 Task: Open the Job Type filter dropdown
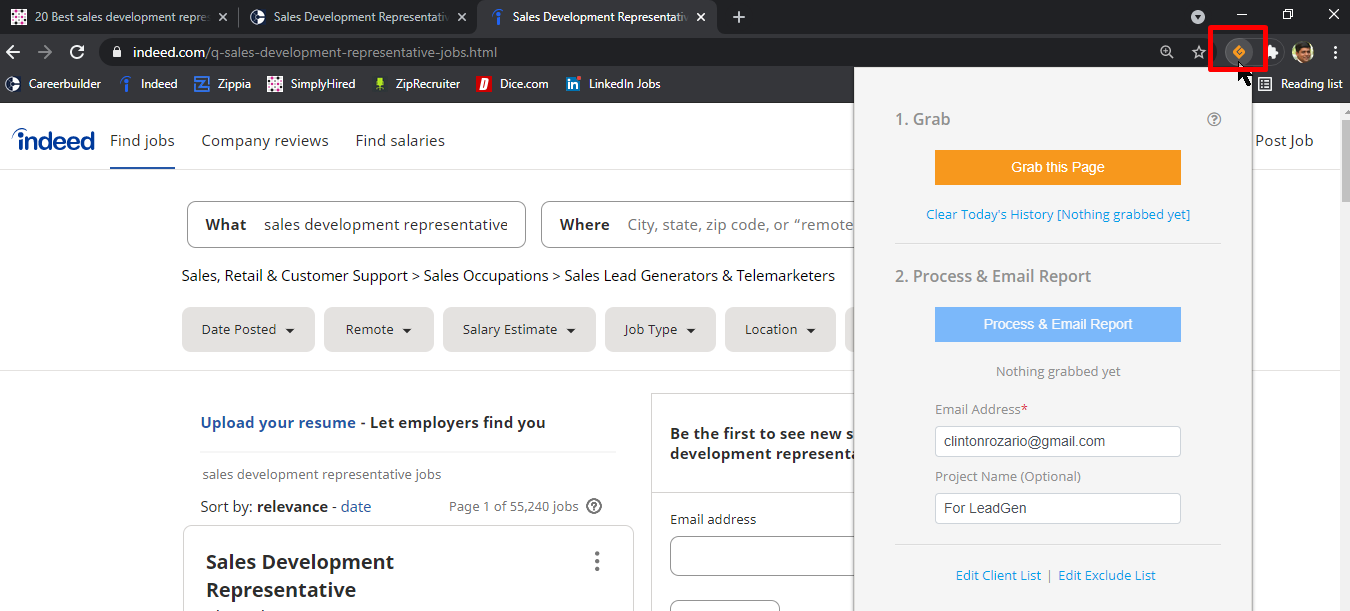(x=660, y=329)
